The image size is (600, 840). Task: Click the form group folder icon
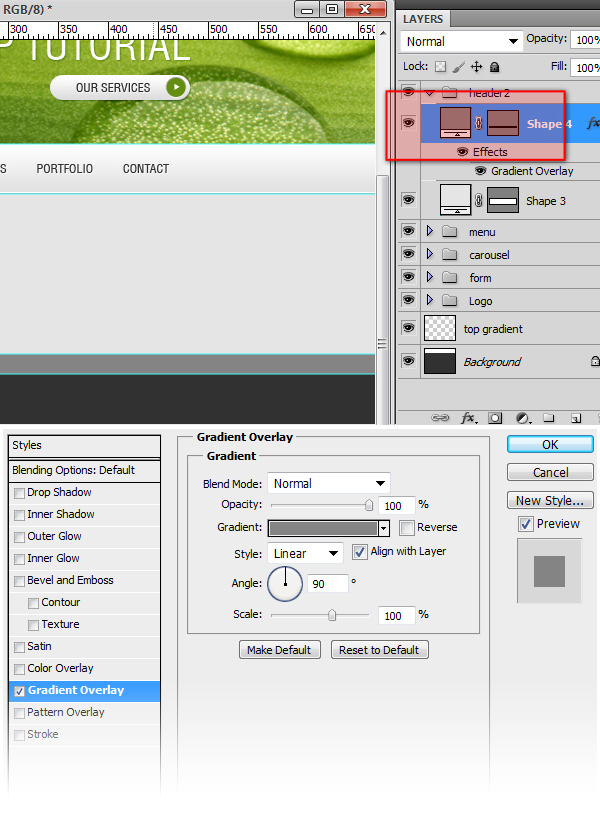click(x=449, y=277)
